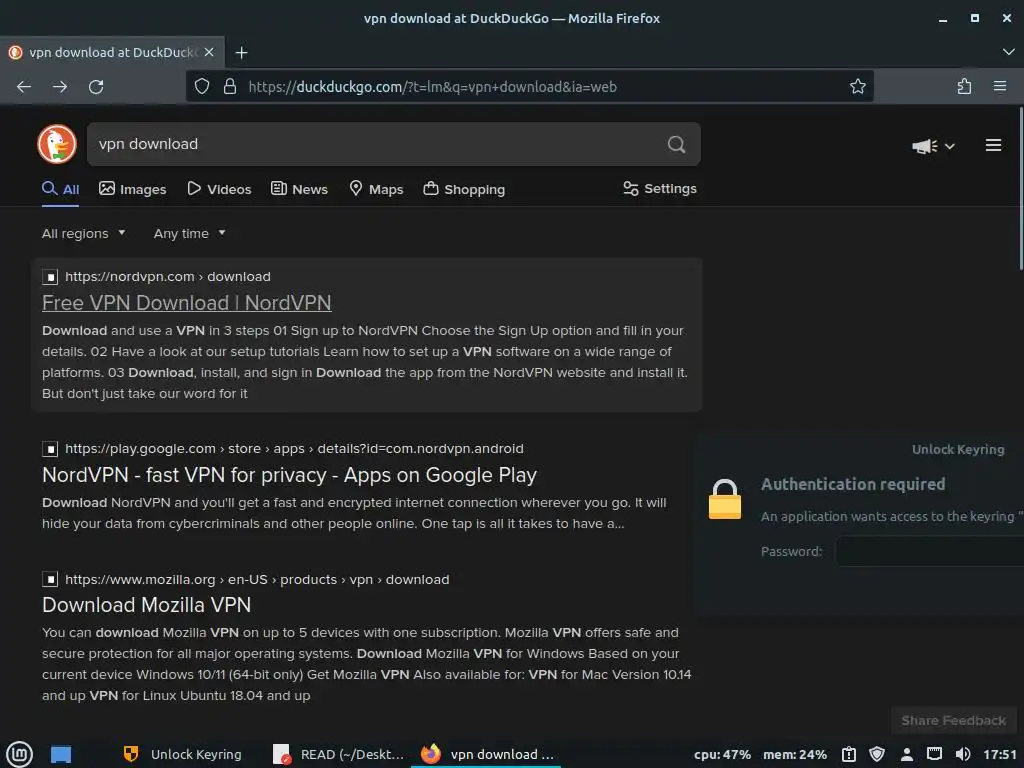
Task: Open Download Mozilla VPN result
Action: click(146, 605)
